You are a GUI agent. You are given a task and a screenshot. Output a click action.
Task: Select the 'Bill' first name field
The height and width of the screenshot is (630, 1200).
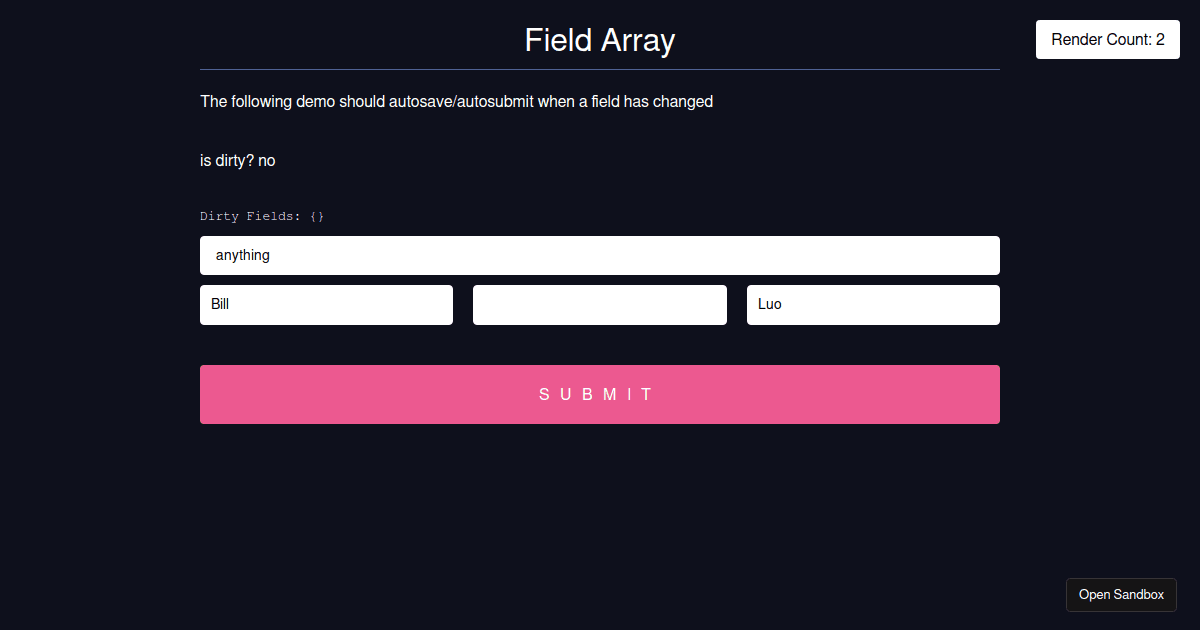pos(326,304)
